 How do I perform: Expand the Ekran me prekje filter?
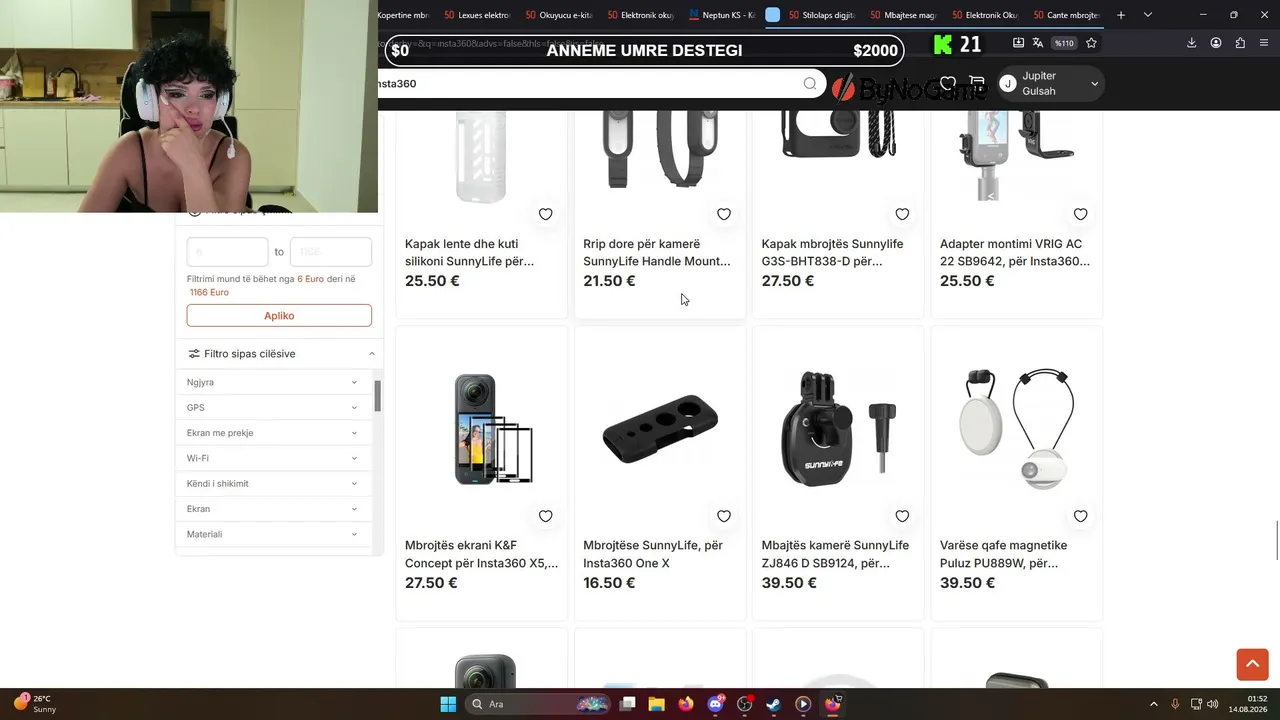tap(272, 433)
